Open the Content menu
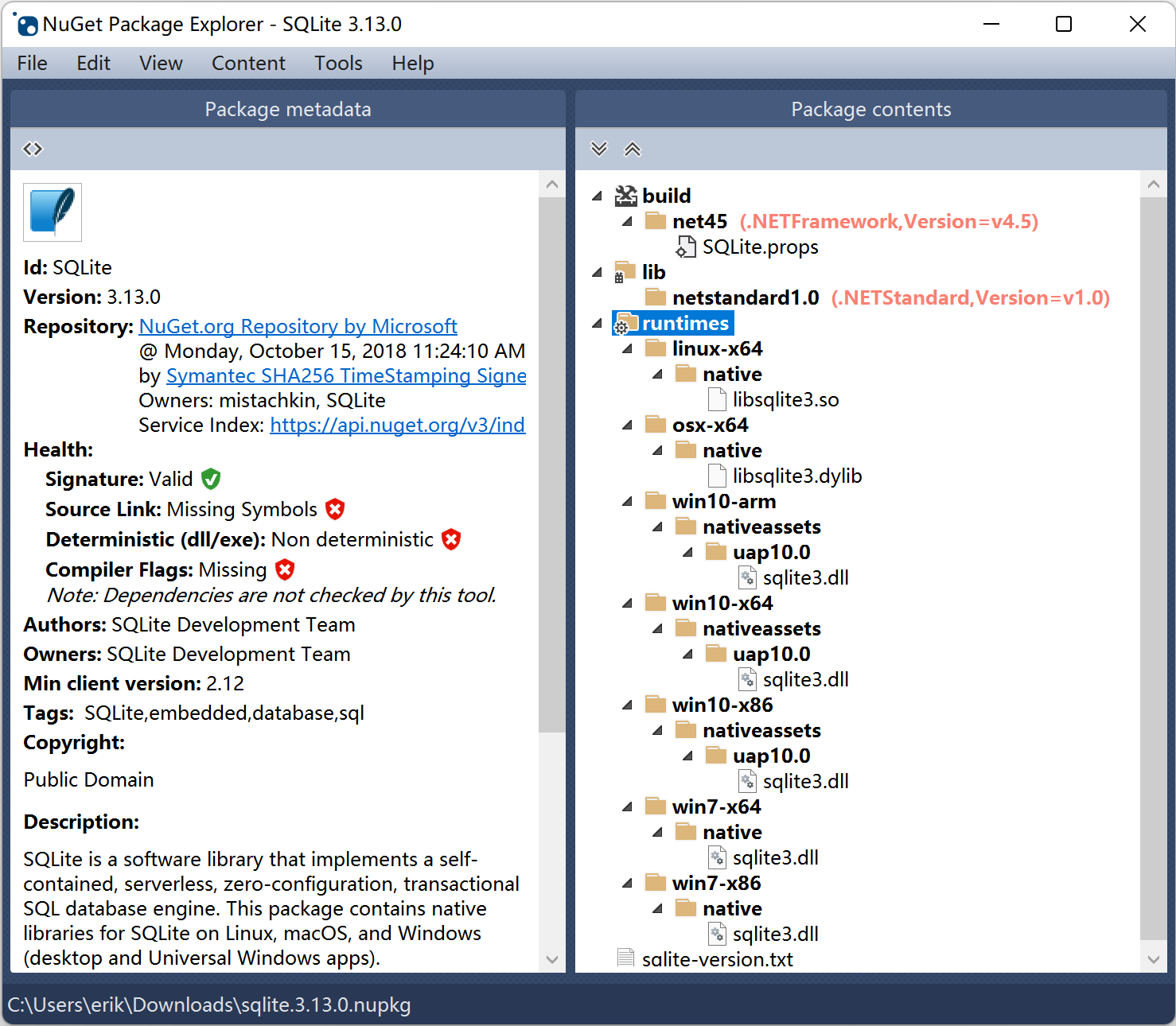Screen dimensions: 1176x1026 pyautogui.click(x=248, y=63)
